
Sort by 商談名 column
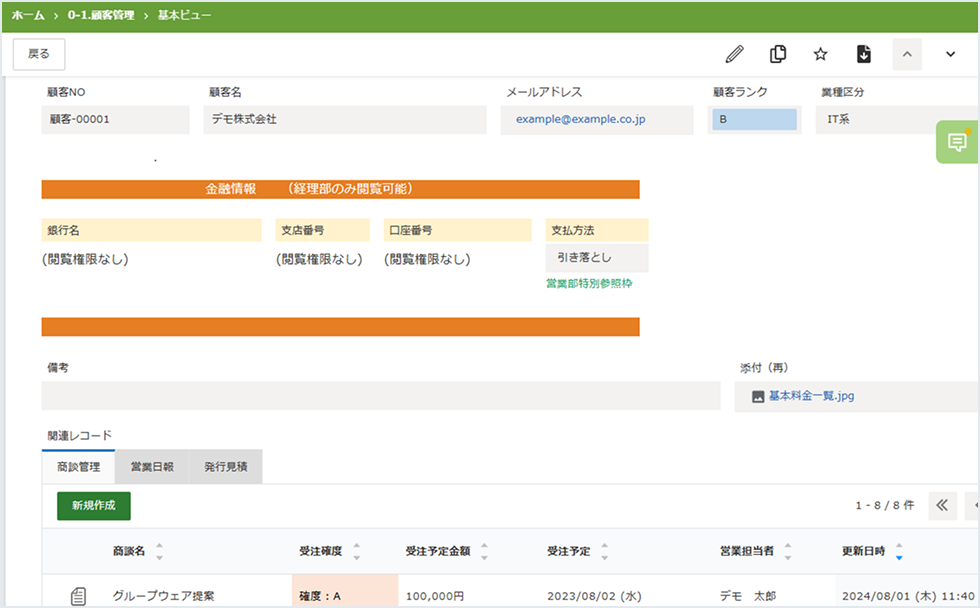click(159, 552)
